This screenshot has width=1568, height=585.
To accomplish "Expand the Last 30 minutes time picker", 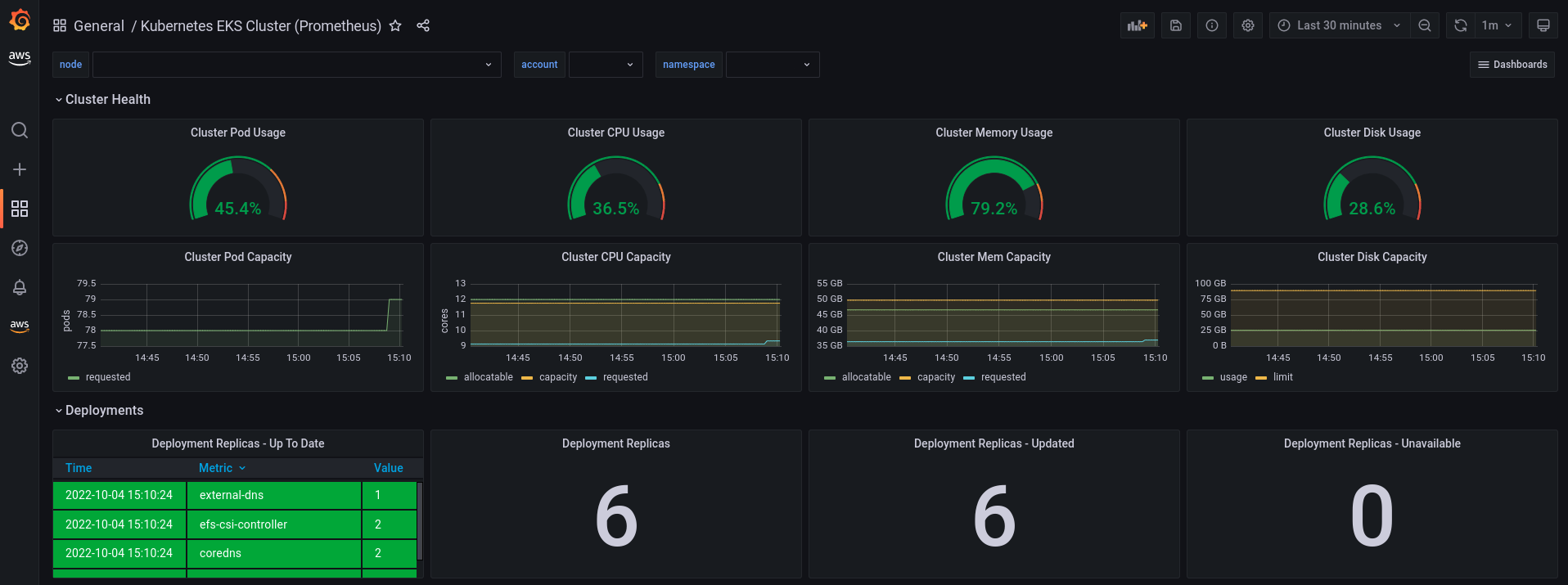I will [x=1339, y=25].
